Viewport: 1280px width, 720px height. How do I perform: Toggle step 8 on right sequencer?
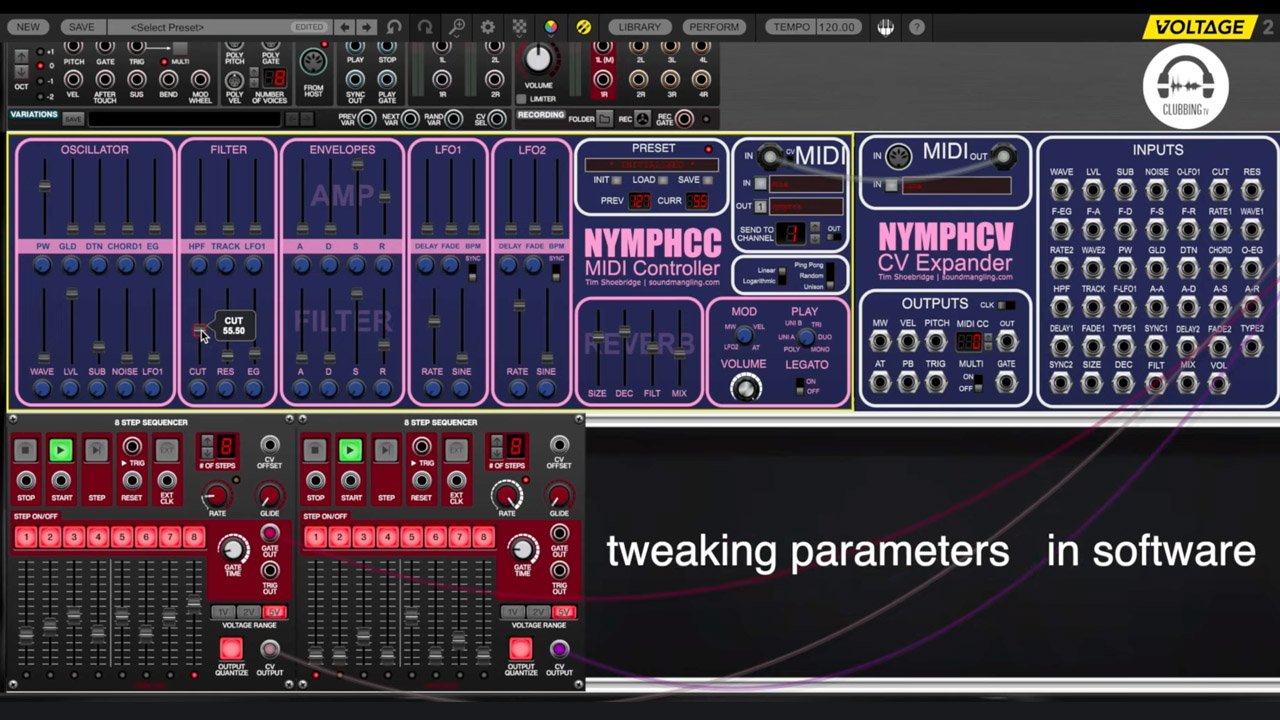point(483,538)
